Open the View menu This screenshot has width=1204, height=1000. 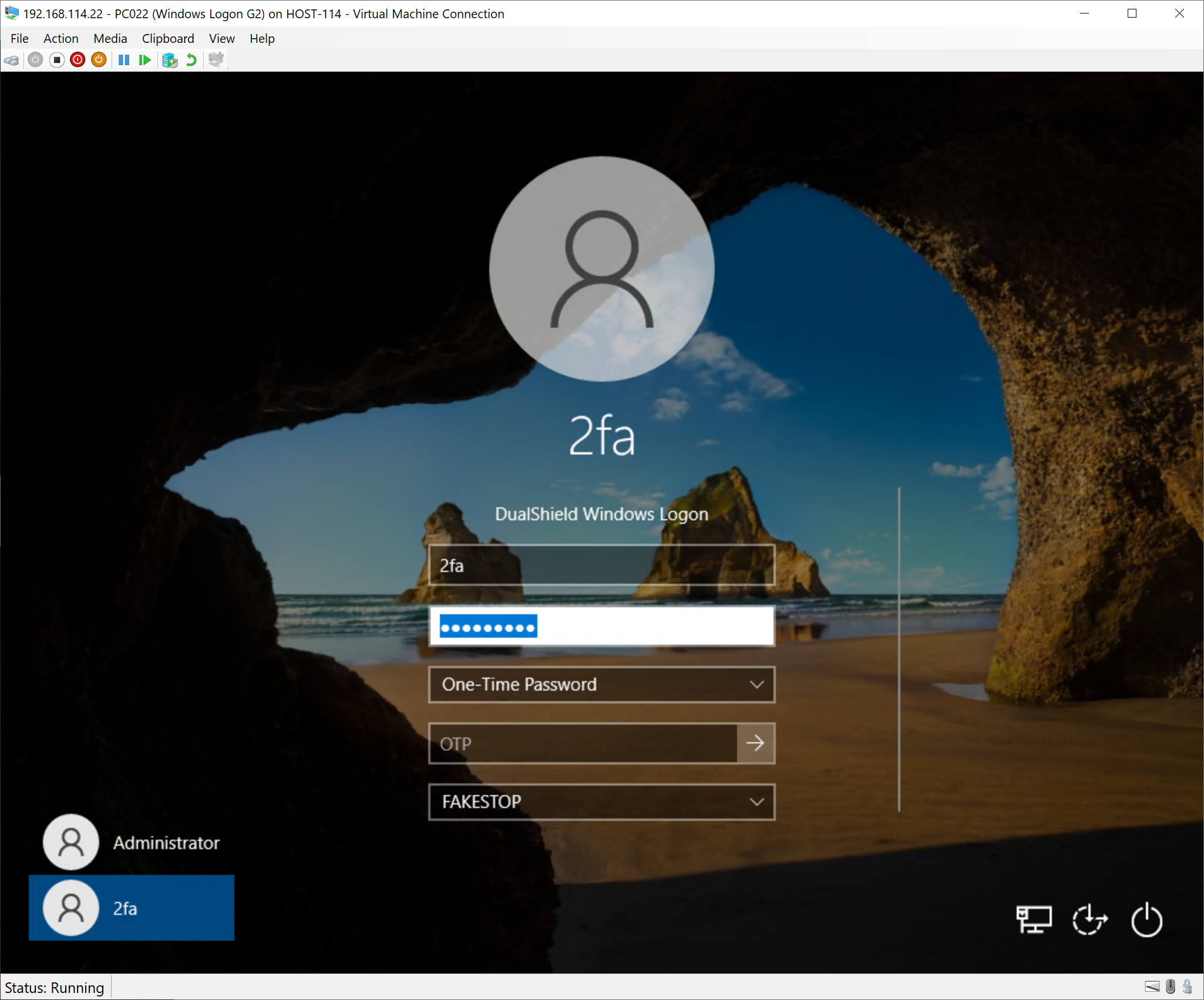coord(221,39)
